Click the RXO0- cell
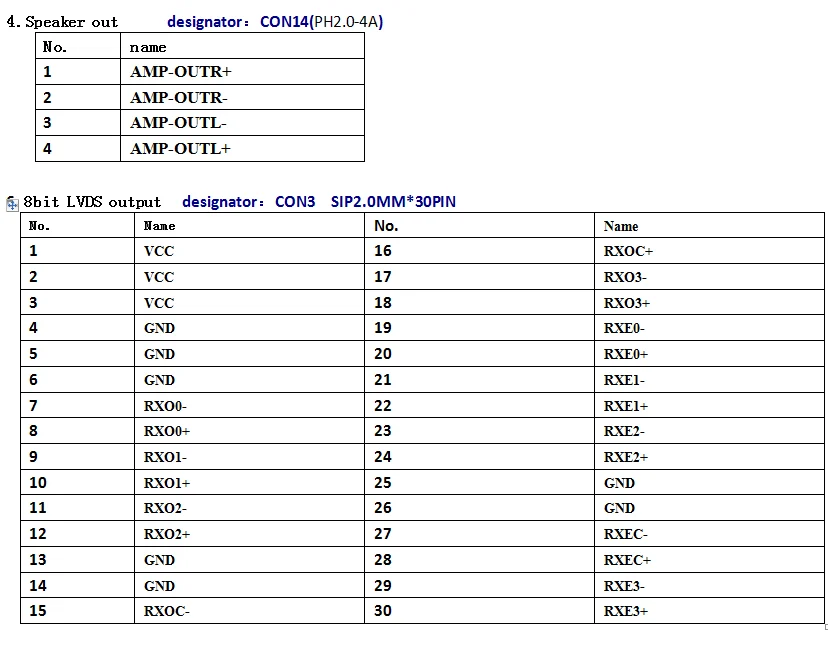Viewport: 828px width, 649px height. pos(249,406)
